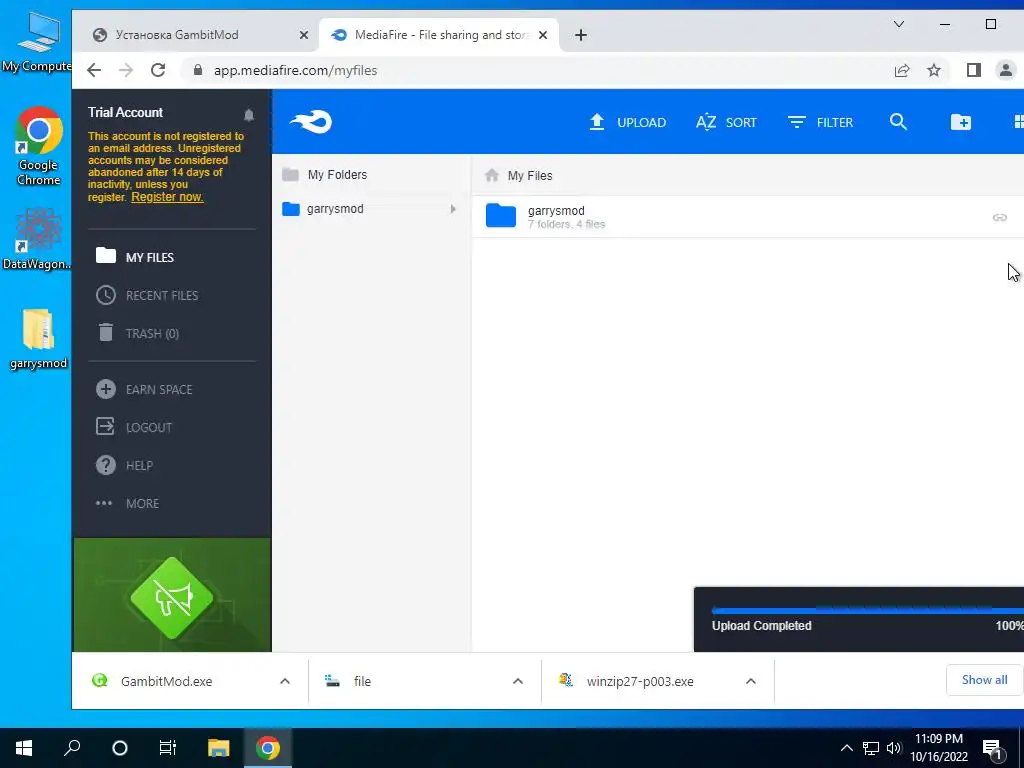Open taskbar search magnifier

pos(72,747)
